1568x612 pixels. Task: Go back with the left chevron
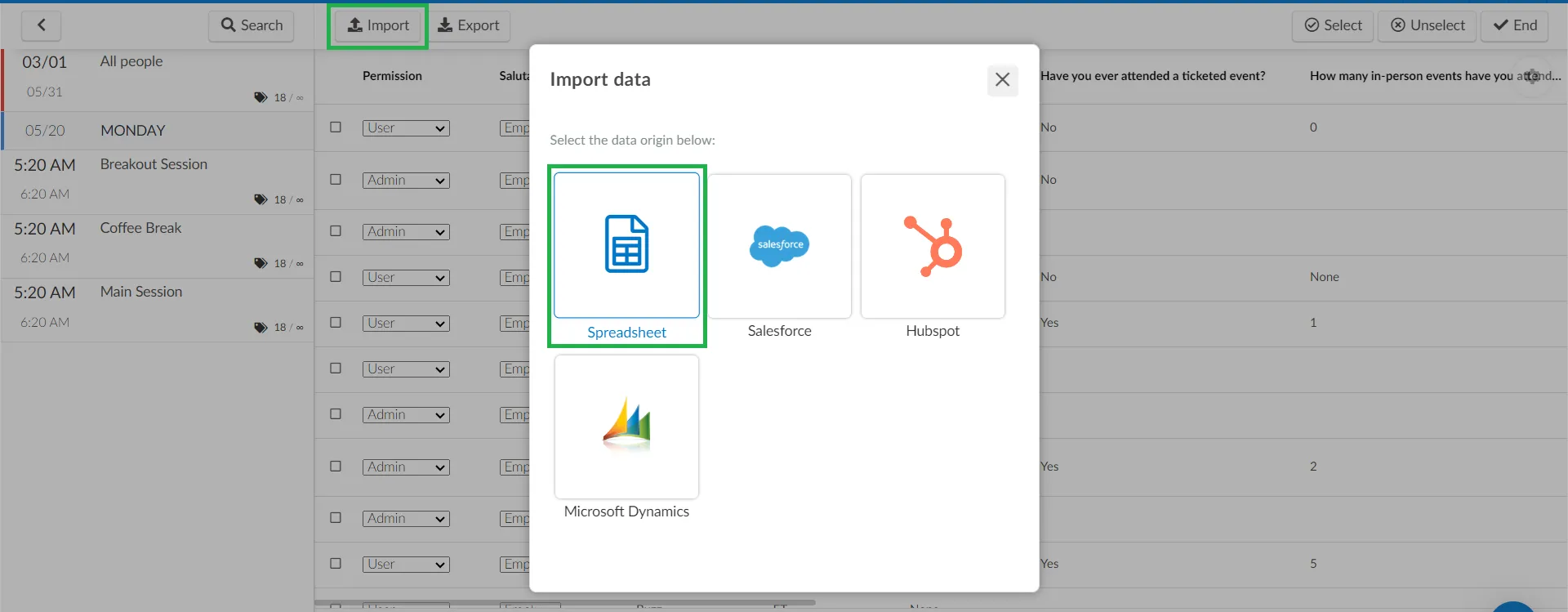click(41, 25)
